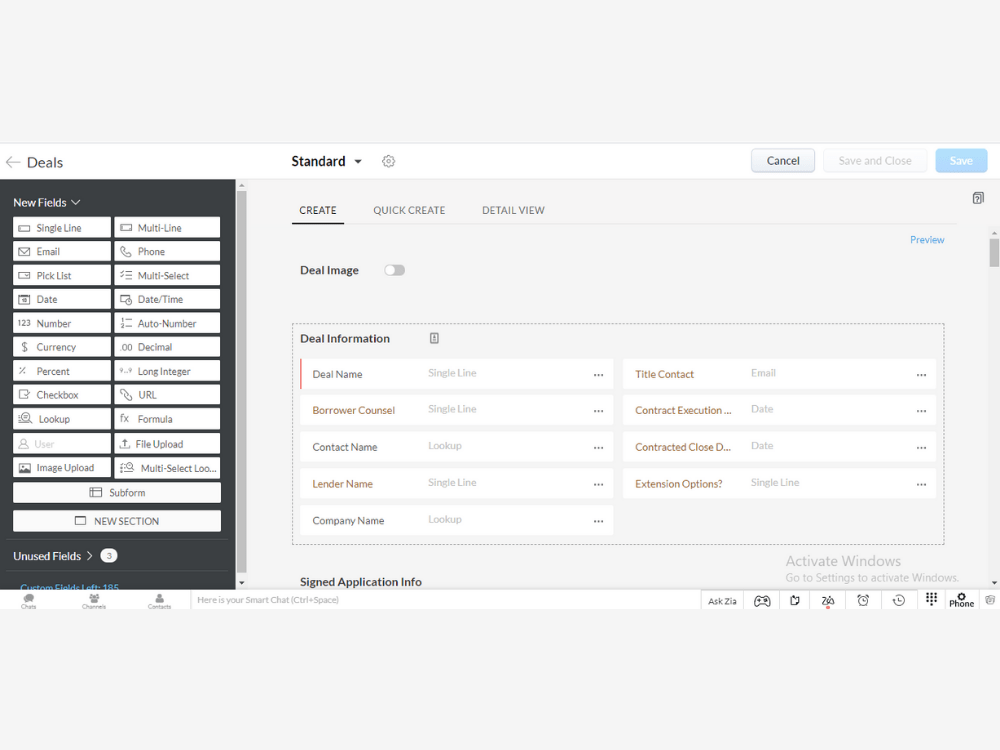The image size is (1000, 750).
Task: Open options menu for Lender Name field
Action: pos(598,485)
